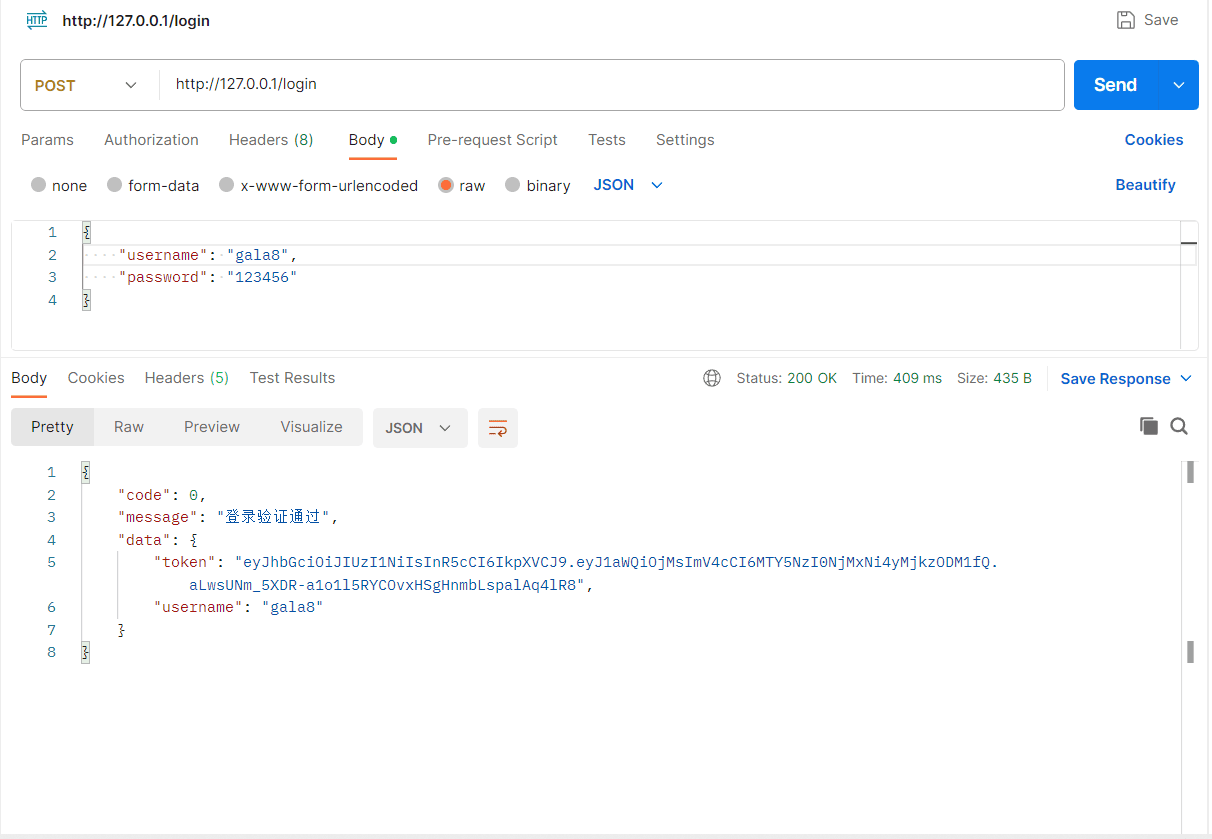Click the network globe icon near Status
This screenshot has width=1212, height=839.
712,378
